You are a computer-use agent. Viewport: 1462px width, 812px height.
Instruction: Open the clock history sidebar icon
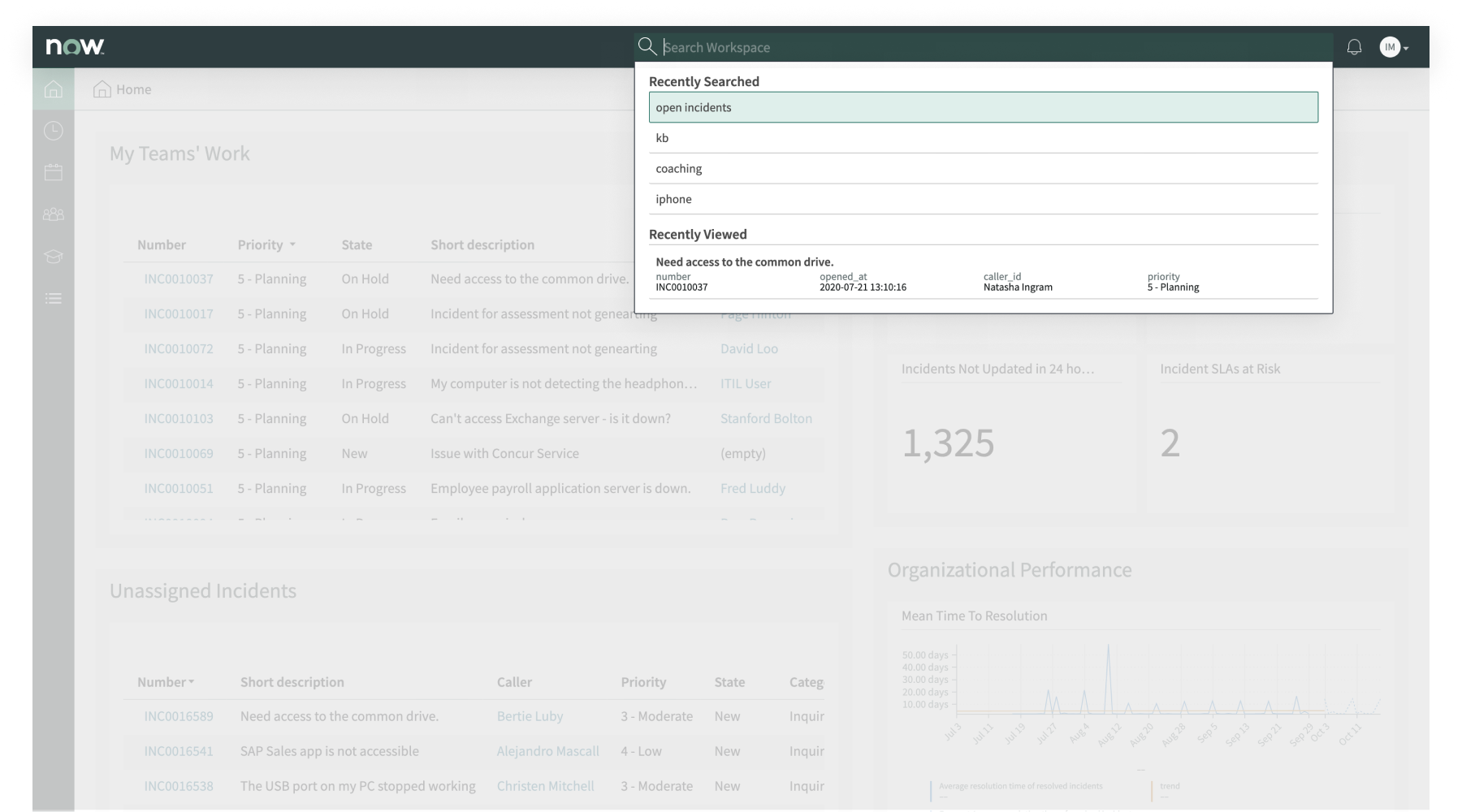pos(54,131)
